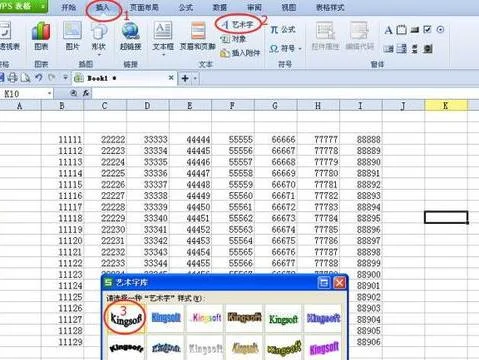Choose the green Kingsoft WordArt style

(283, 319)
